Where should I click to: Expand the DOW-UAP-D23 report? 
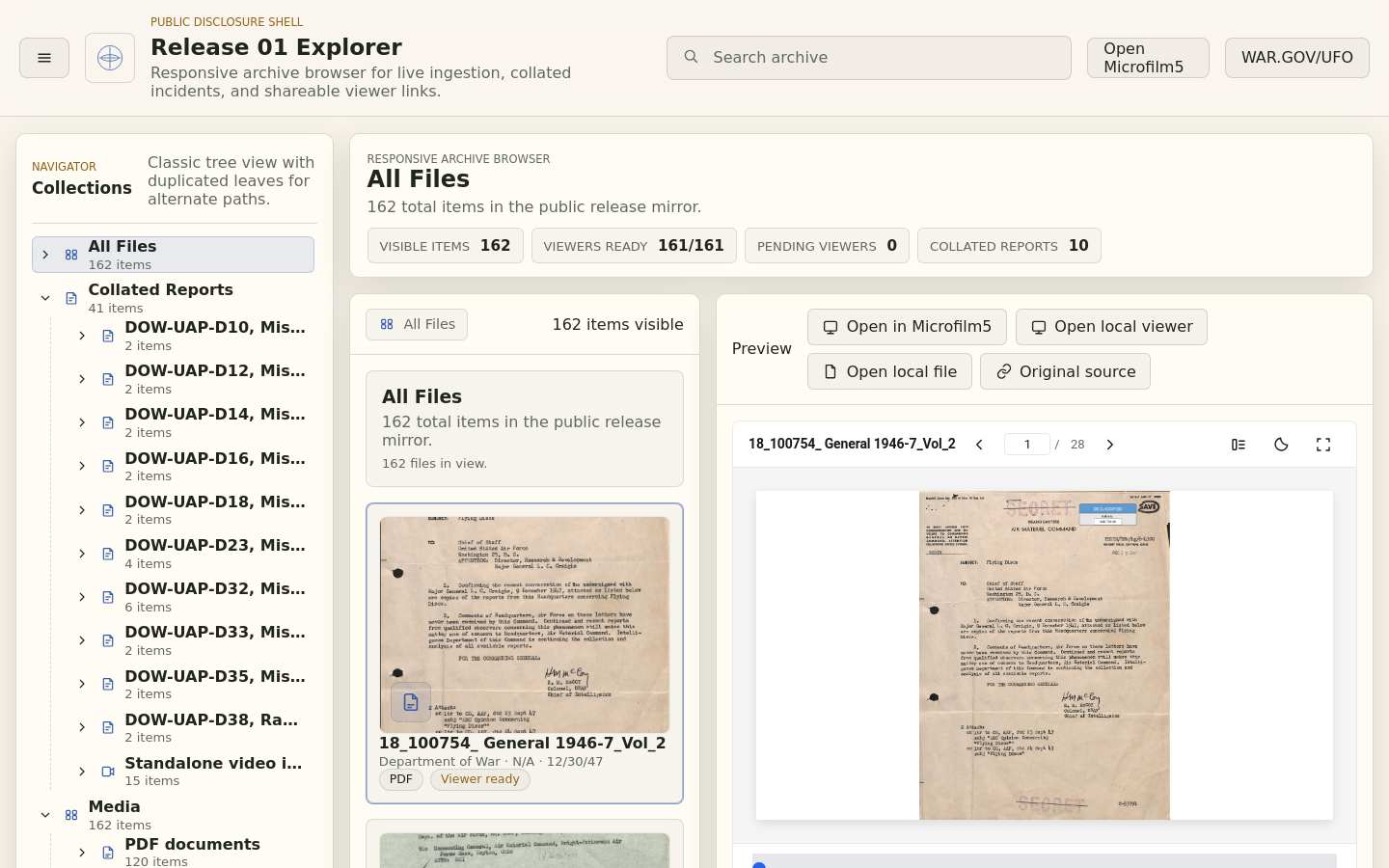point(82,554)
